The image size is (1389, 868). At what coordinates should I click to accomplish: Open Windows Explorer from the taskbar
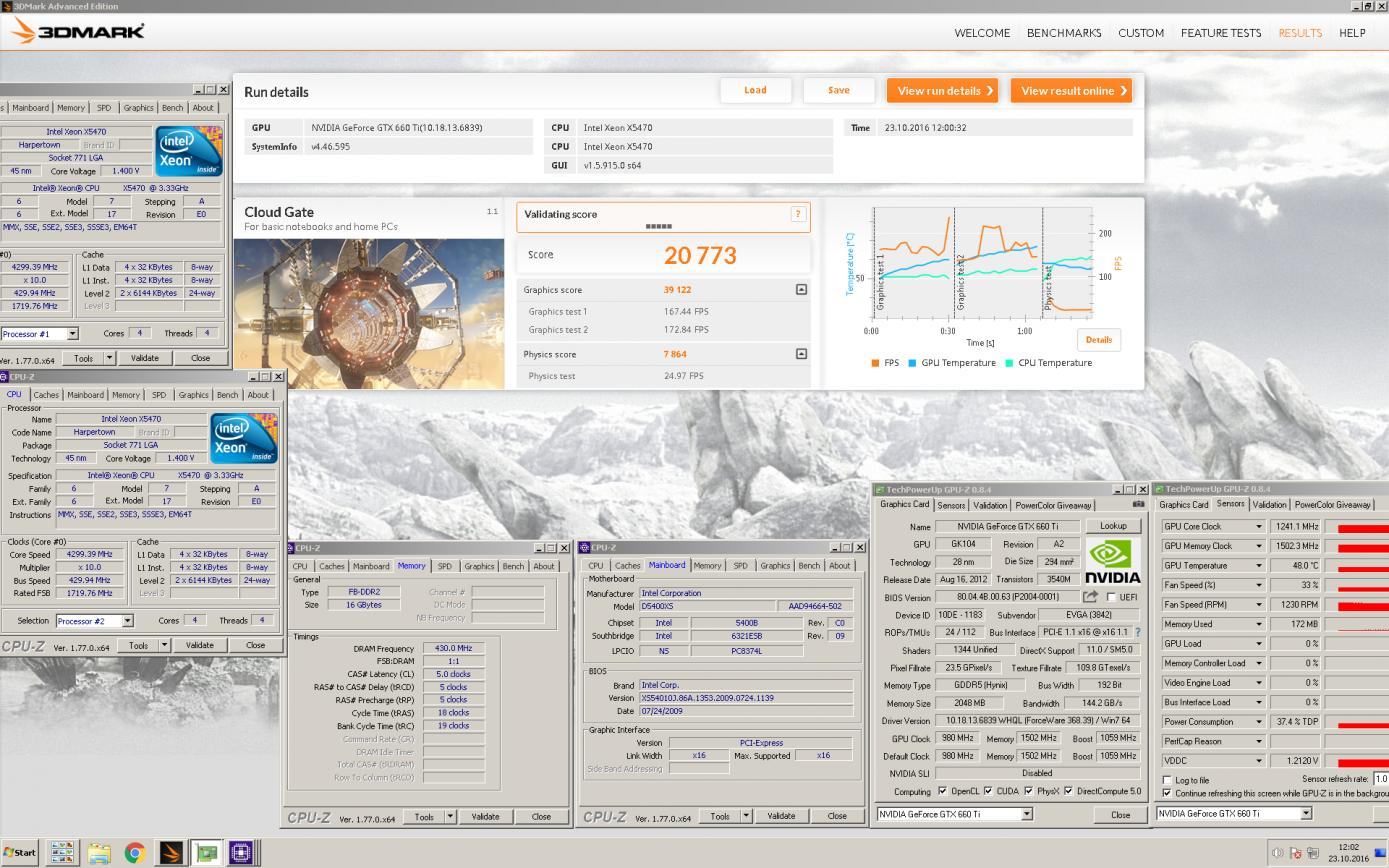pyautogui.click(x=98, y=853)
